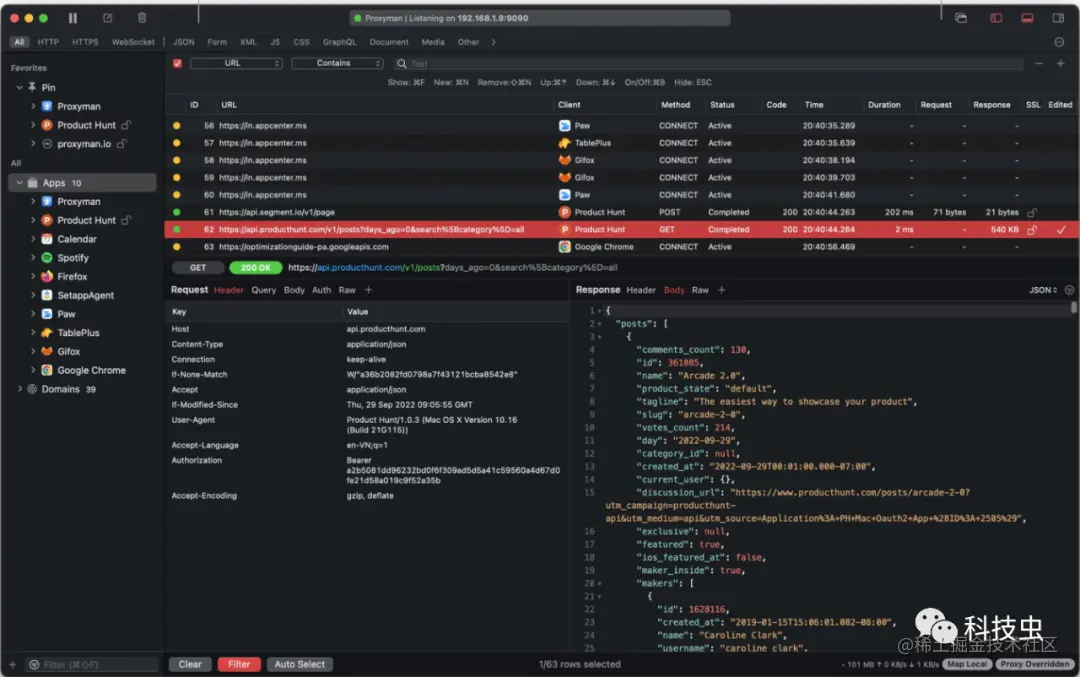Sort the table by Client column
The image size is (1080, 677).
569,105
